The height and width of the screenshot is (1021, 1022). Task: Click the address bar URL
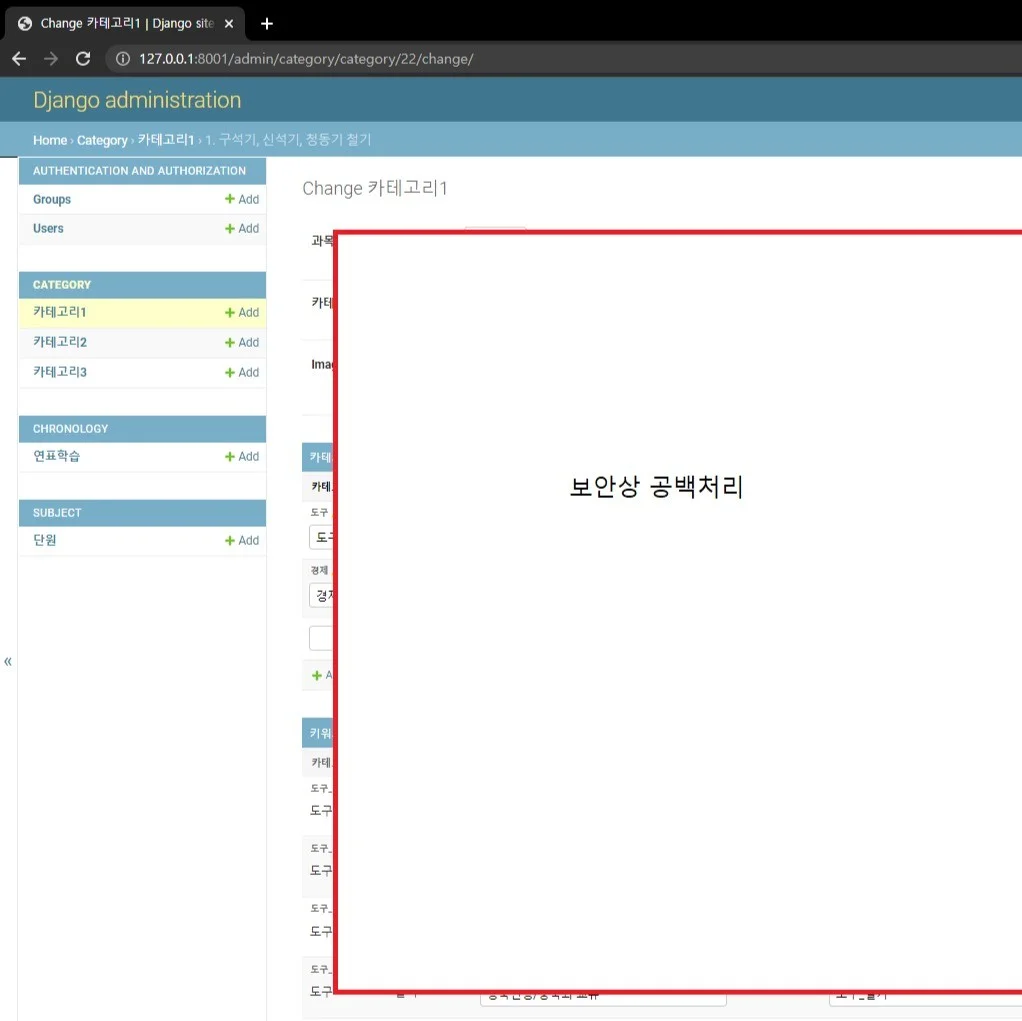[x=306, y=59]
